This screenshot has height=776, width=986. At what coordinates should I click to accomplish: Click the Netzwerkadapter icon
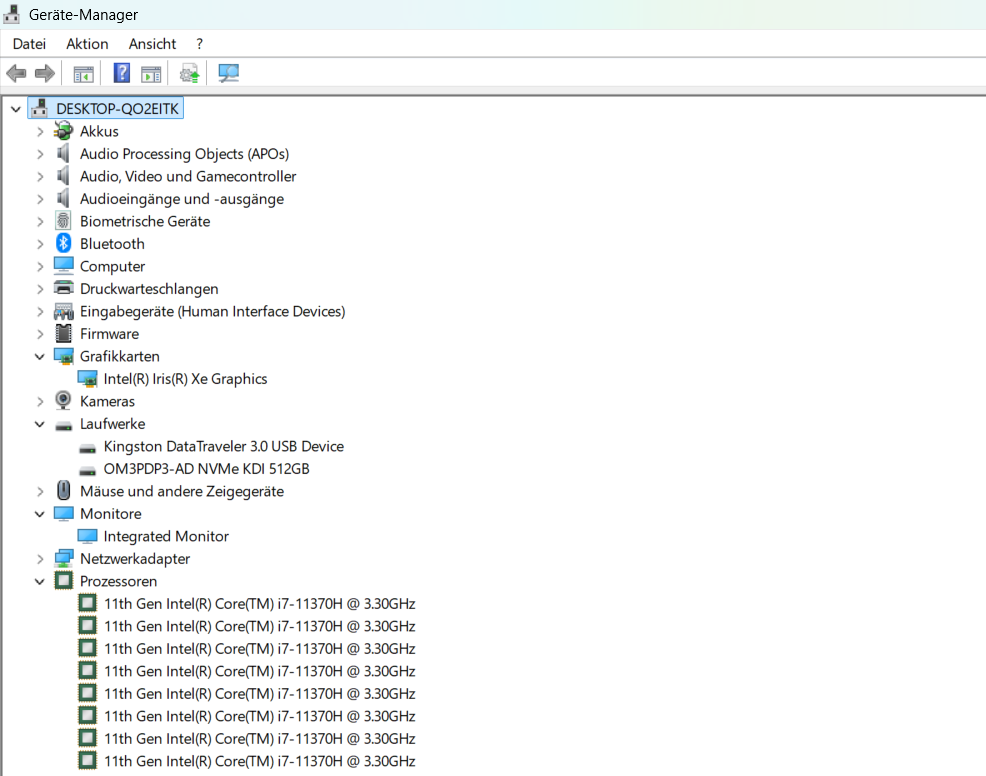pos(64,558)
